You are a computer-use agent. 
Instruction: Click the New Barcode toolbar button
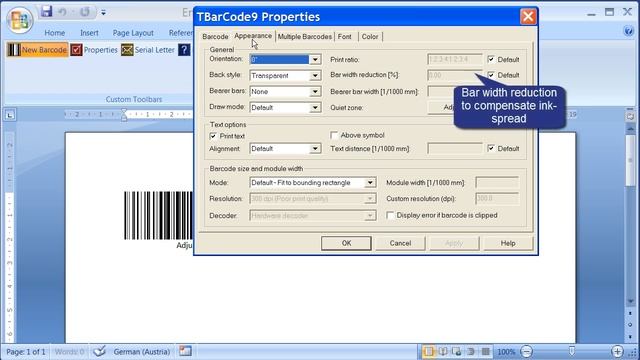coord(38,50)
